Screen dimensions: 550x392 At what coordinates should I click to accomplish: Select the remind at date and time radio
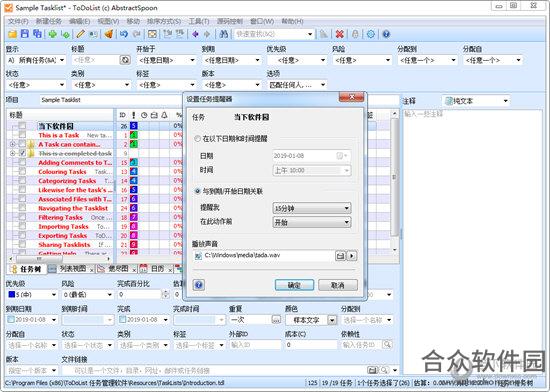197,139
